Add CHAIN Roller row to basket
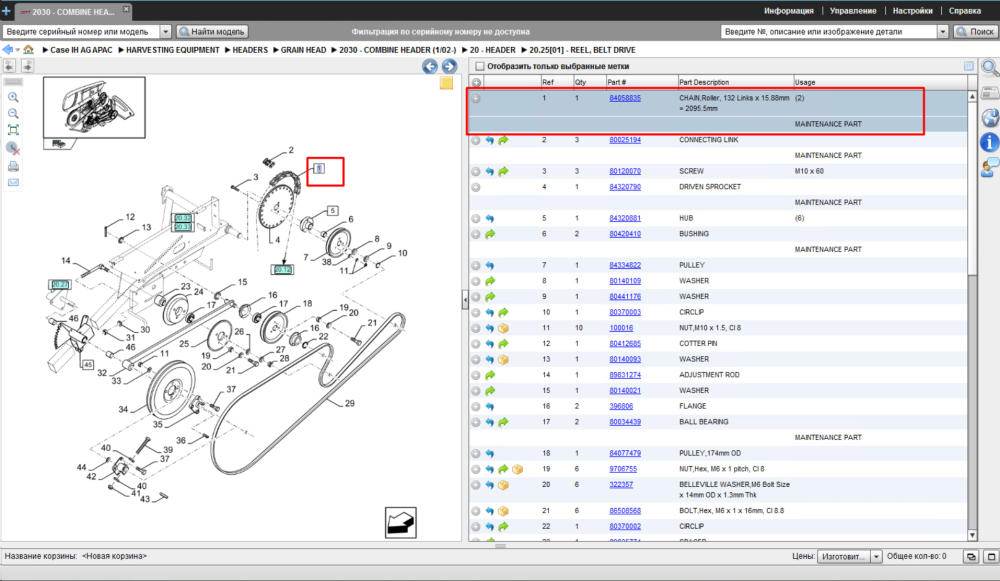Screen dimensions: 1000x581 pyautogui.click(x=476, y=98)
